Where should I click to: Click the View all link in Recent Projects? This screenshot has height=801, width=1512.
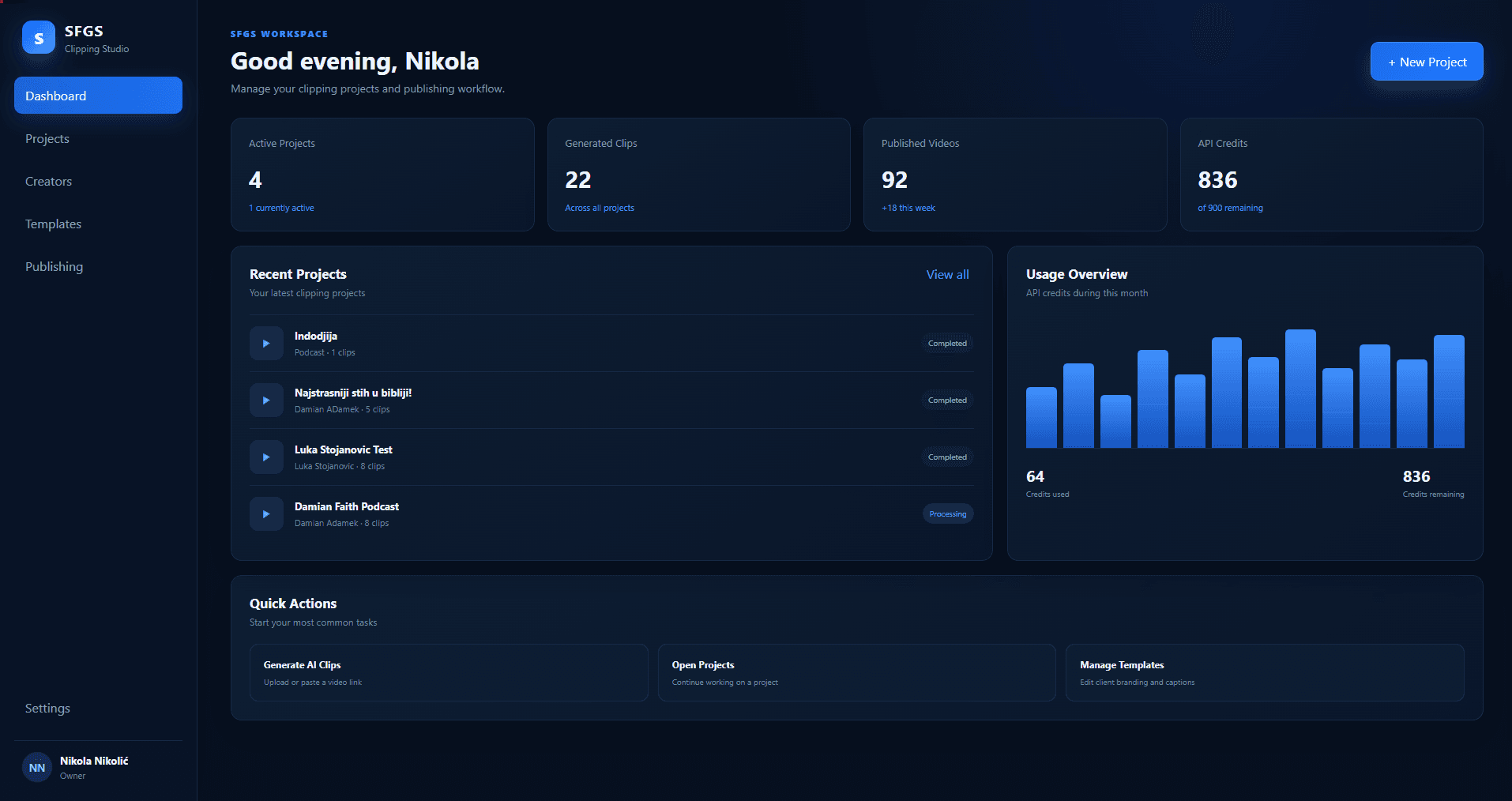(948, 274)
